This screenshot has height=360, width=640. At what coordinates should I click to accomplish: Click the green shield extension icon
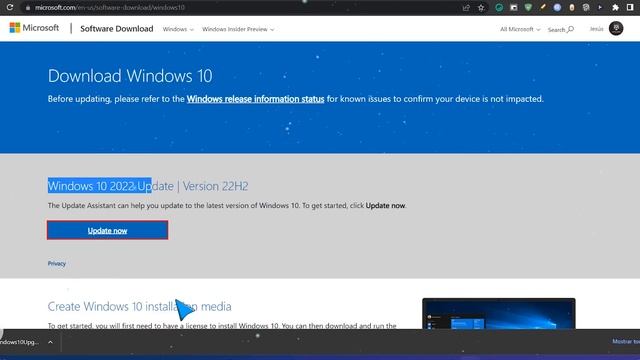point(528,7)
